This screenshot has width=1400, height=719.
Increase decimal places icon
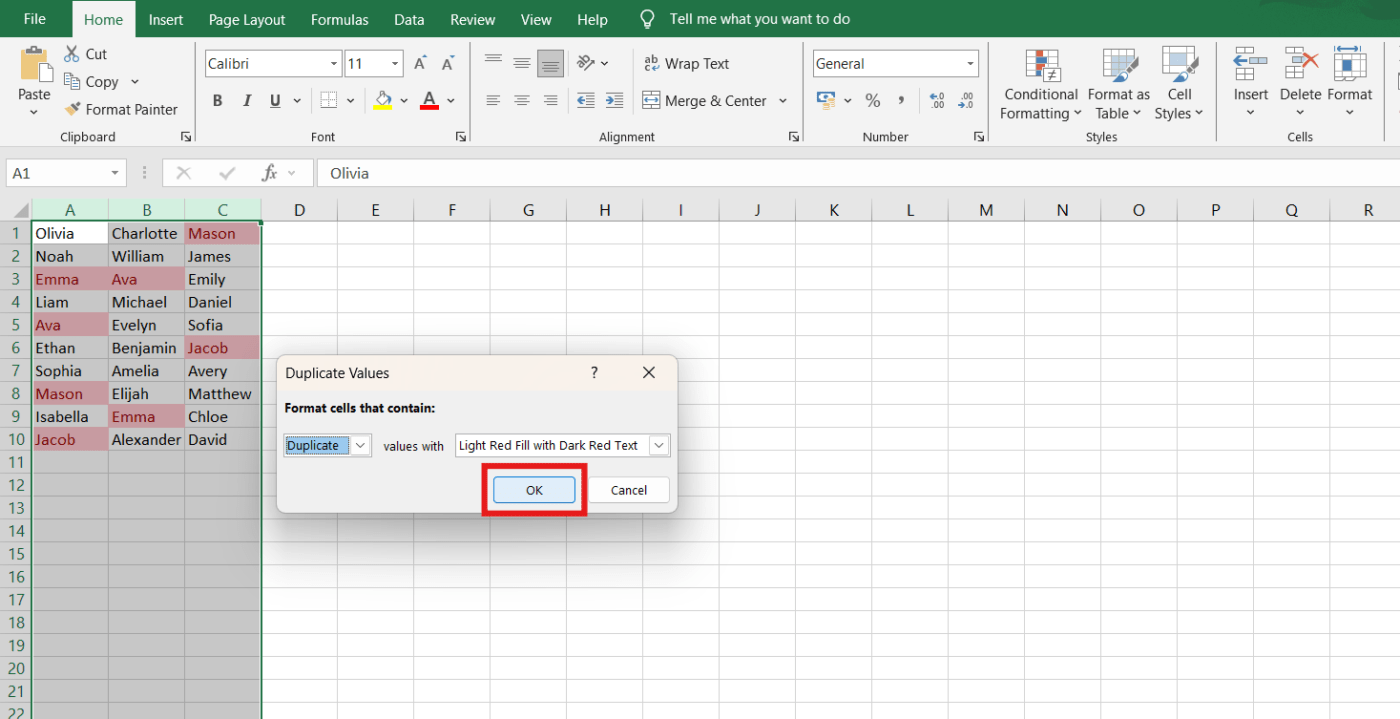tap(937, 101)
